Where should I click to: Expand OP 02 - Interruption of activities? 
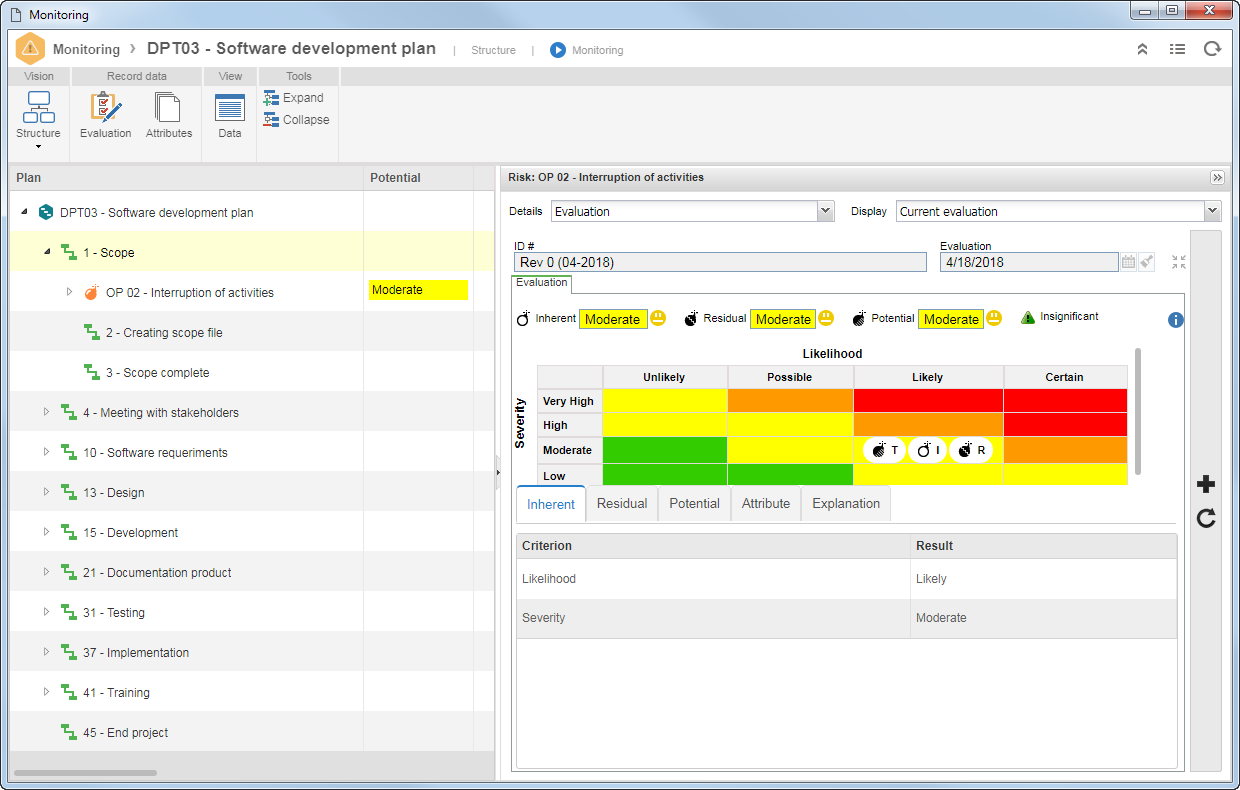(69, 292)
